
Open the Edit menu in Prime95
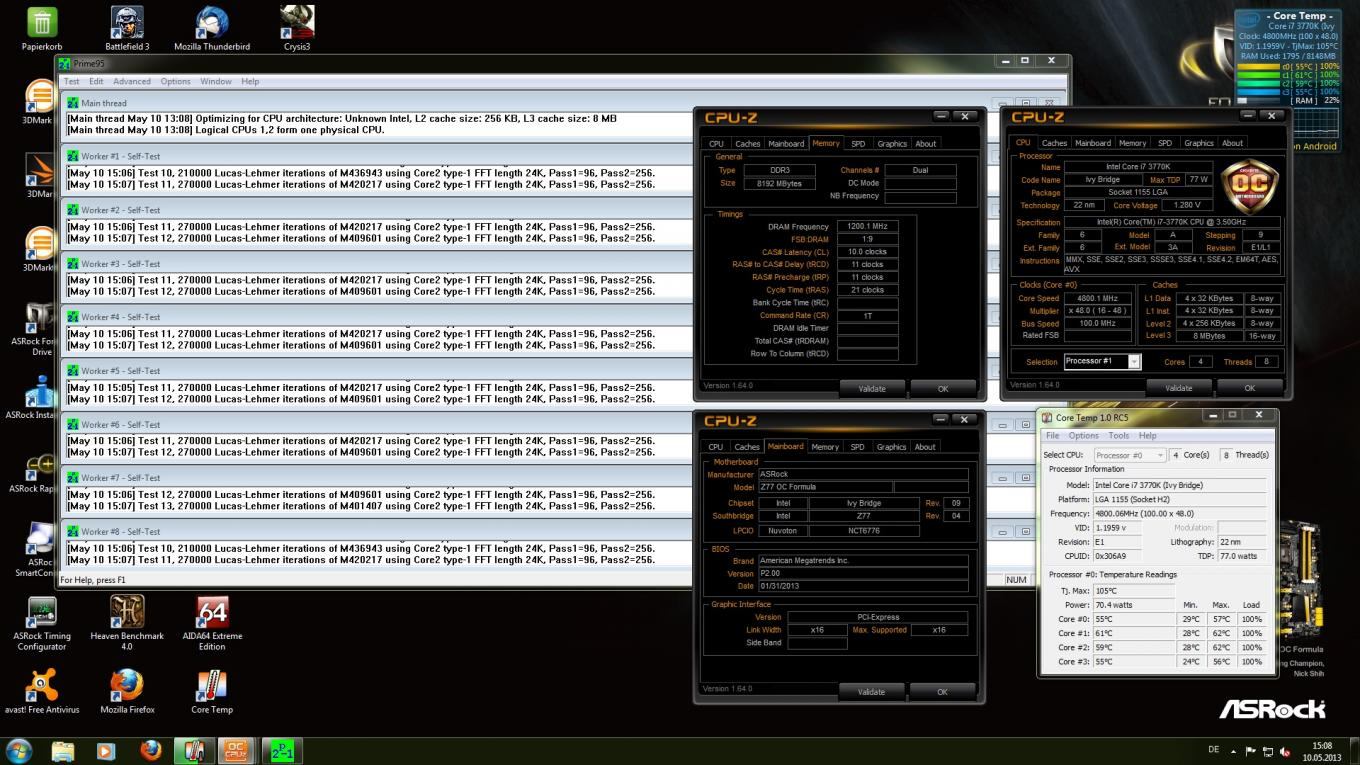coord(96,81)
